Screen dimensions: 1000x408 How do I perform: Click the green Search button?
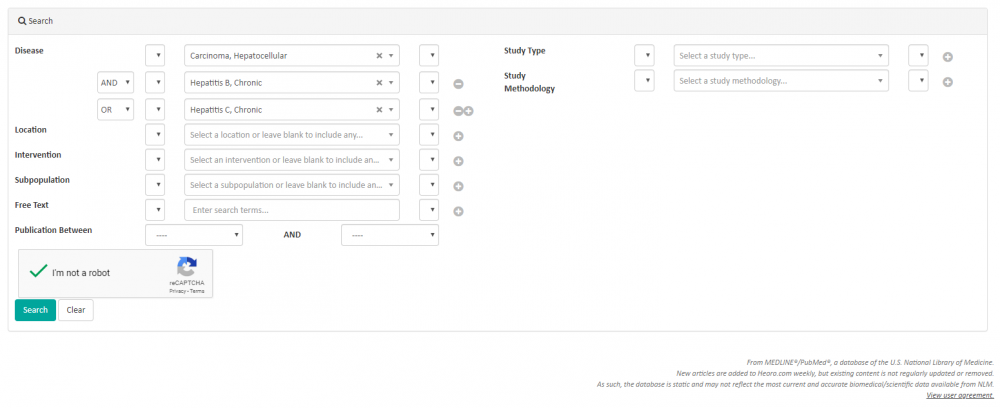(x=35, y=310)
